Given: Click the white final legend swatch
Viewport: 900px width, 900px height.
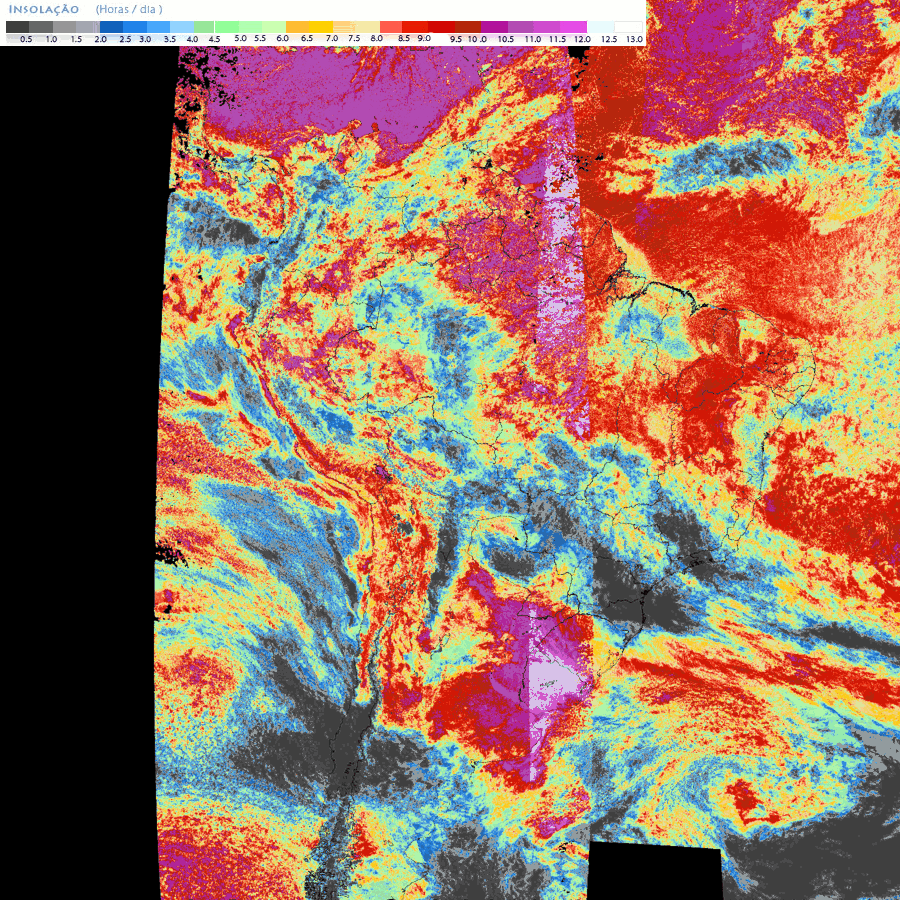Looking at the screenshot, I should pyautogui.click(x=628, y=27).
